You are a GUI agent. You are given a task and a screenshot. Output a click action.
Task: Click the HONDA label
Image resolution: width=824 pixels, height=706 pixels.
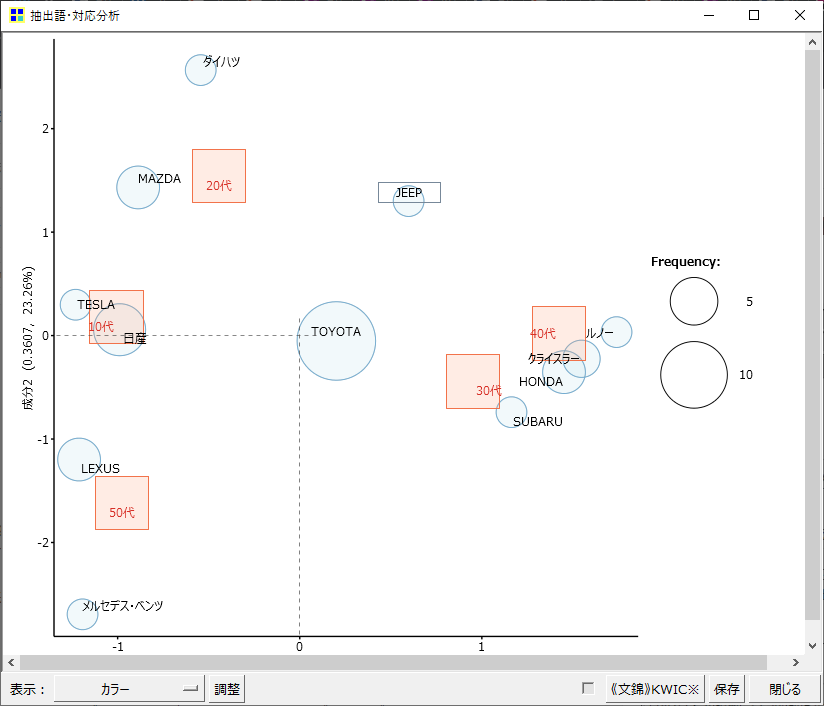(541, 382)
